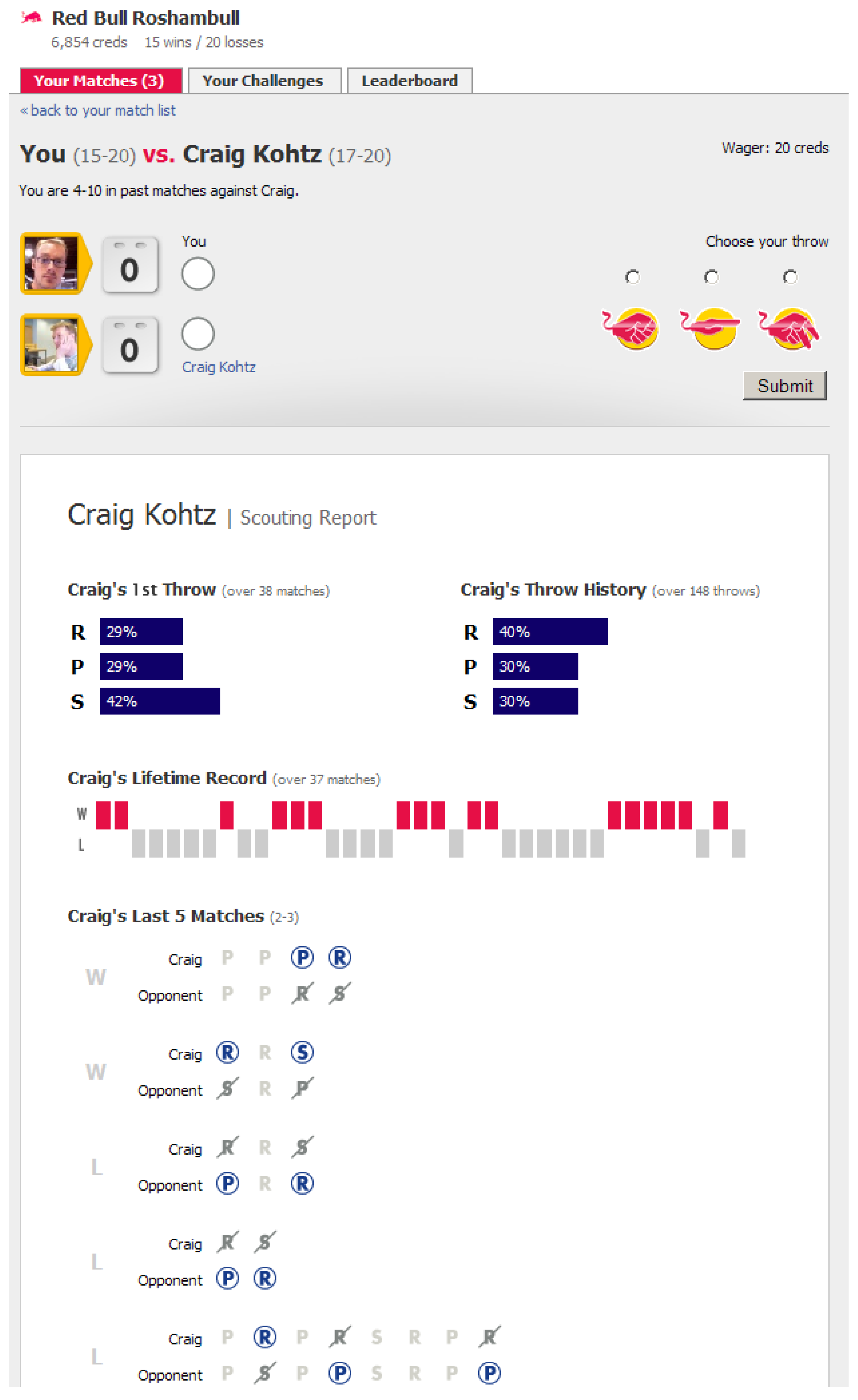The height and width of the screenshot is (1400, 858).
Task: Click your score counter showing 0
Action: pyautogui.click(x=130, y=265)
